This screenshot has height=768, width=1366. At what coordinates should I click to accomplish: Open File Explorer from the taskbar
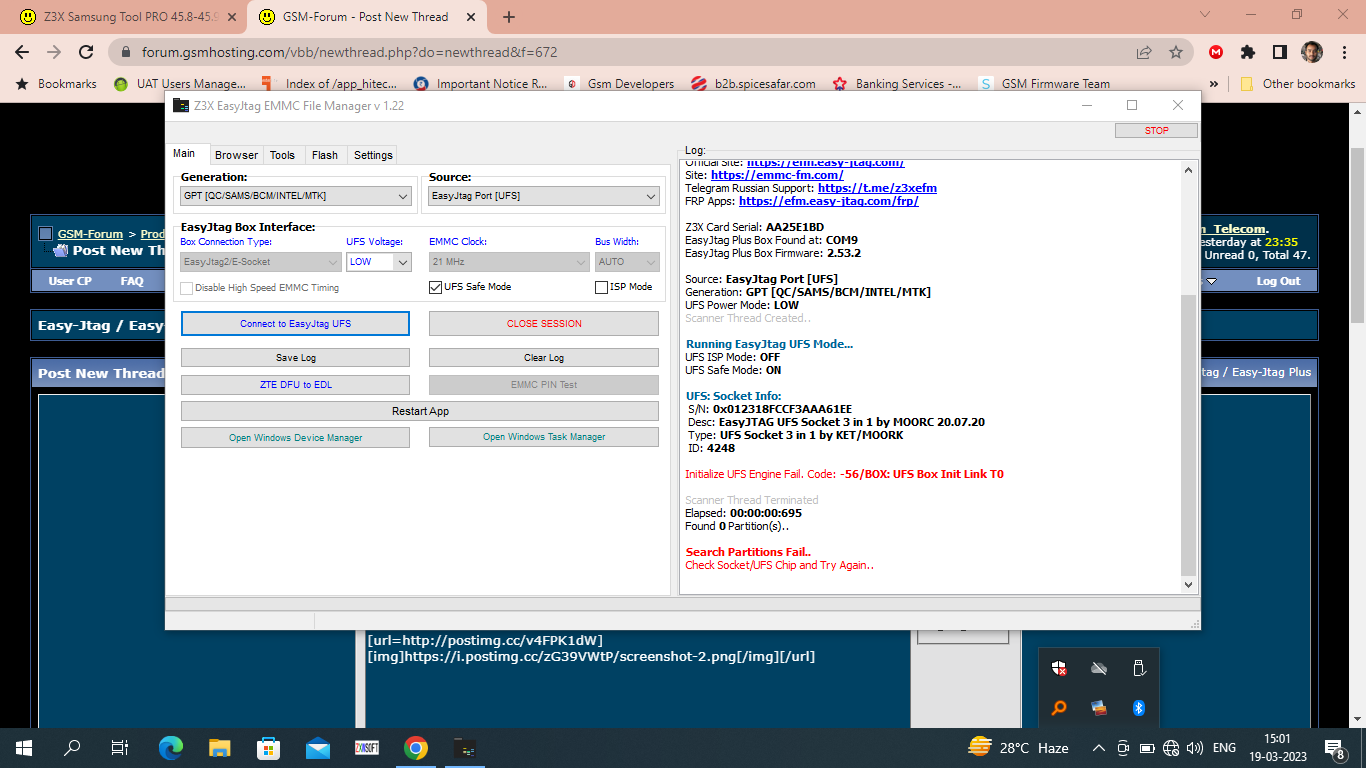(220, 747)
